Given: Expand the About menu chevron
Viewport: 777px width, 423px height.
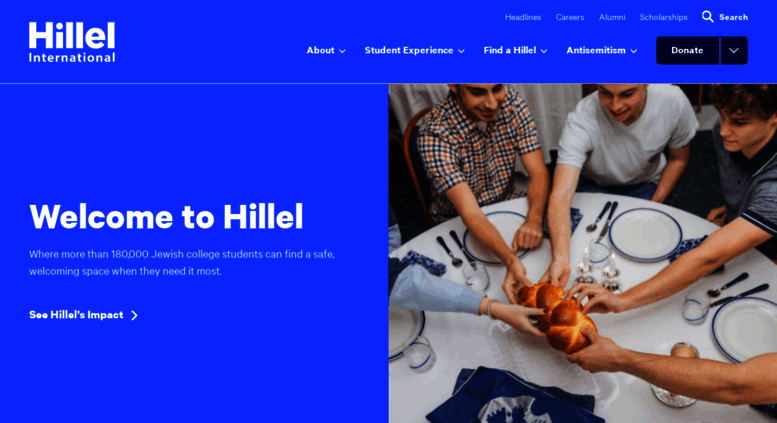Looking at the screenshot, I should tap(342, 51).
